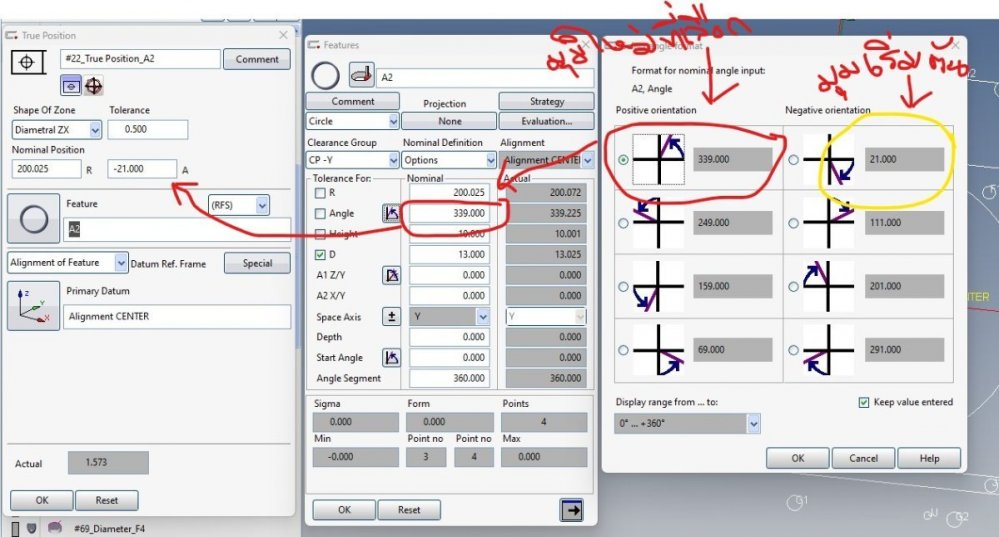
Task: Select the #69_Diameter_F4 list row
Action: point(108,528)
